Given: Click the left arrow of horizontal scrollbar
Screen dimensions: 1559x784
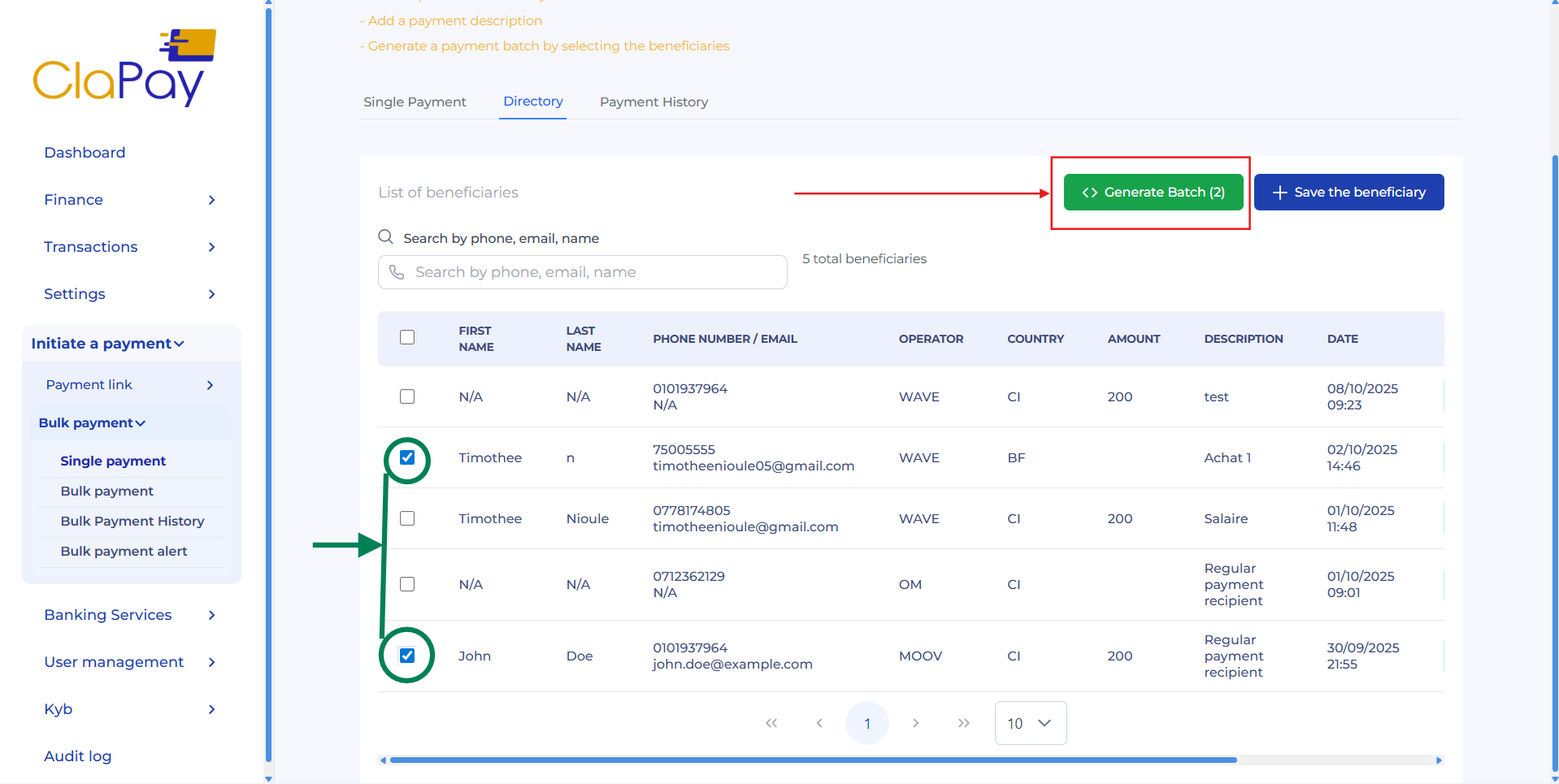Looking at the screenshot, I should tap(383, 760).
